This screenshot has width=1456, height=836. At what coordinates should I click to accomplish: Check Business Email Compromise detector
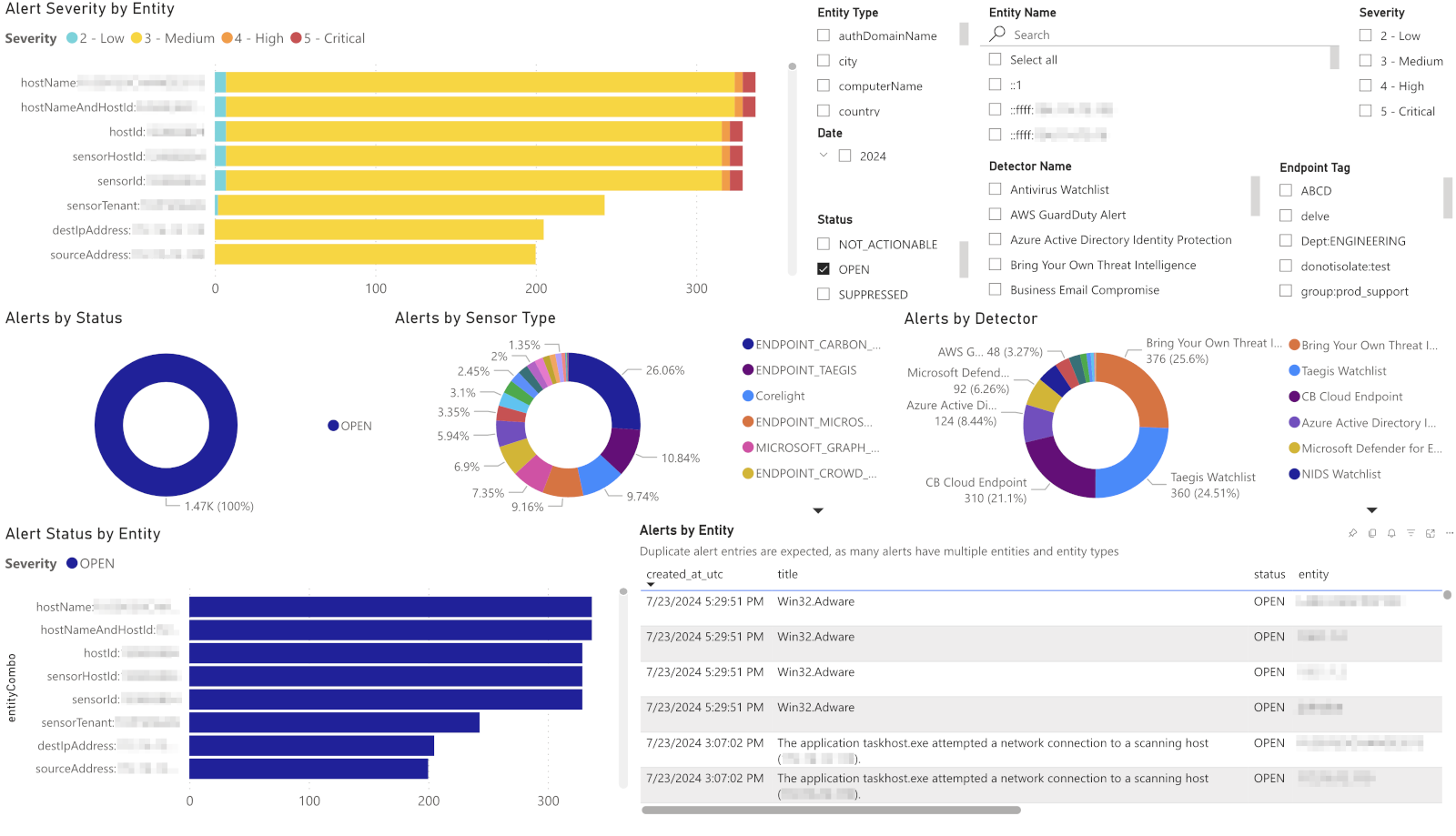(x=996, y=289)
